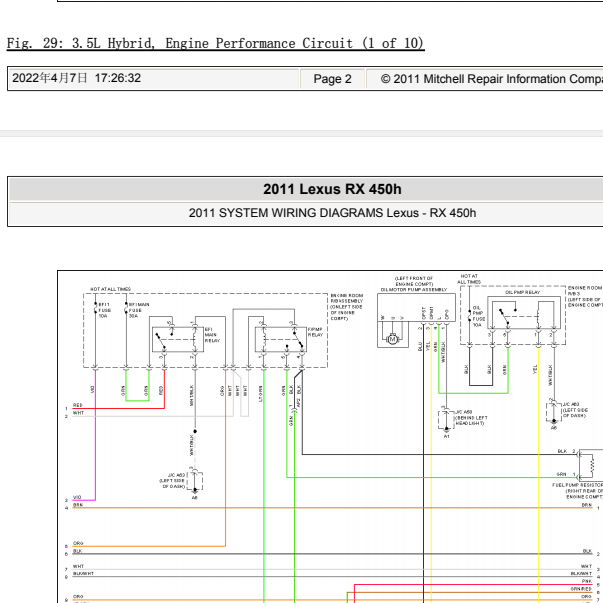Click the oil pump relay switch contact symbol
This screenshot has height=603, width=603.
(504, 316)
